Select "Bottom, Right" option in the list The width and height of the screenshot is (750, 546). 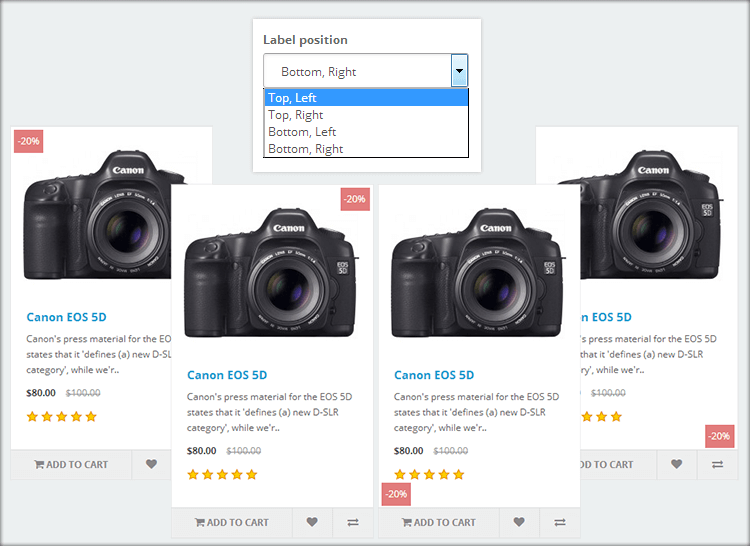[x=366, y=149]
